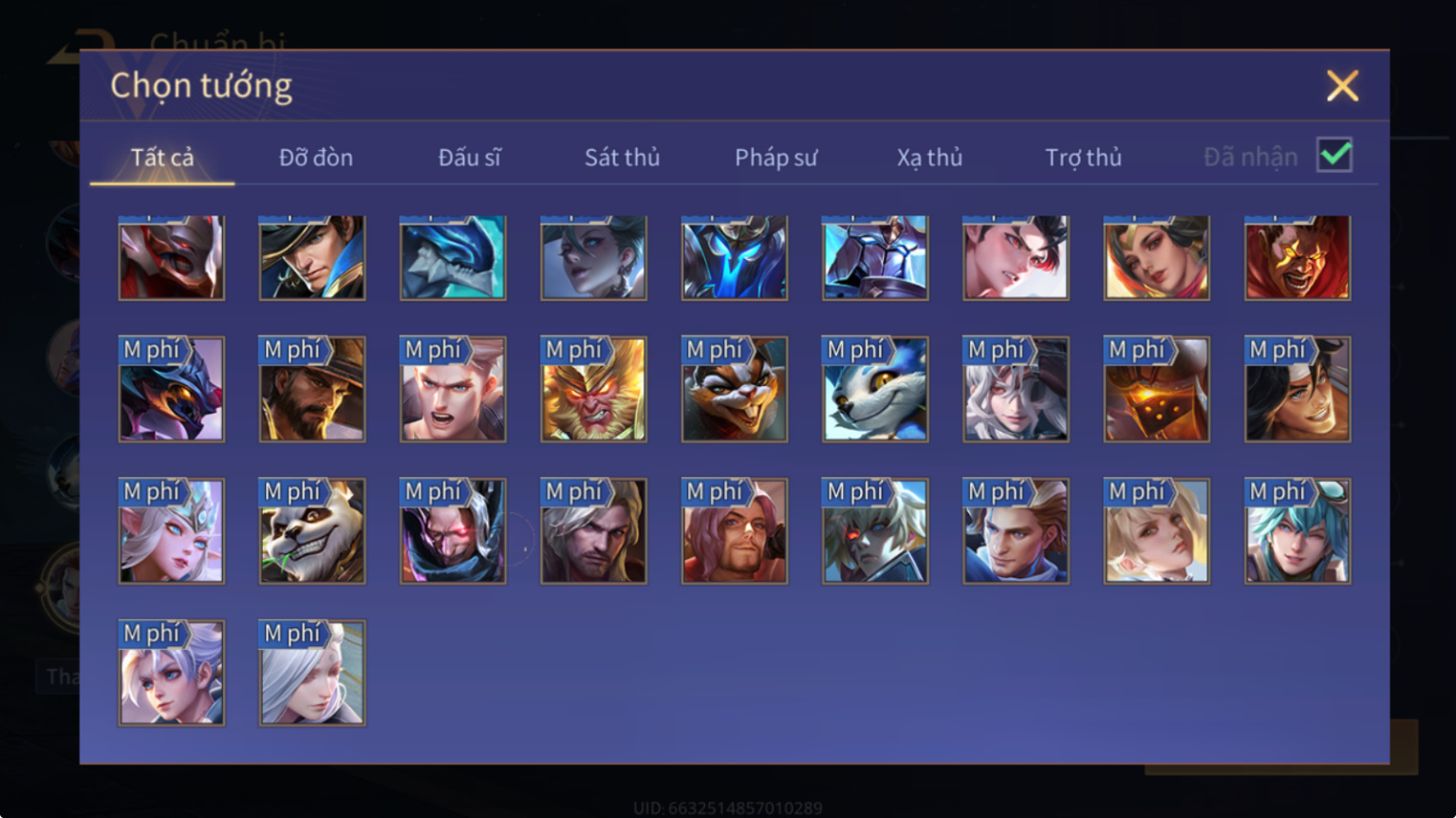
Task: Close the Chọn tướng dialog
Action: pyautogui.click(x=1342, y=86)
